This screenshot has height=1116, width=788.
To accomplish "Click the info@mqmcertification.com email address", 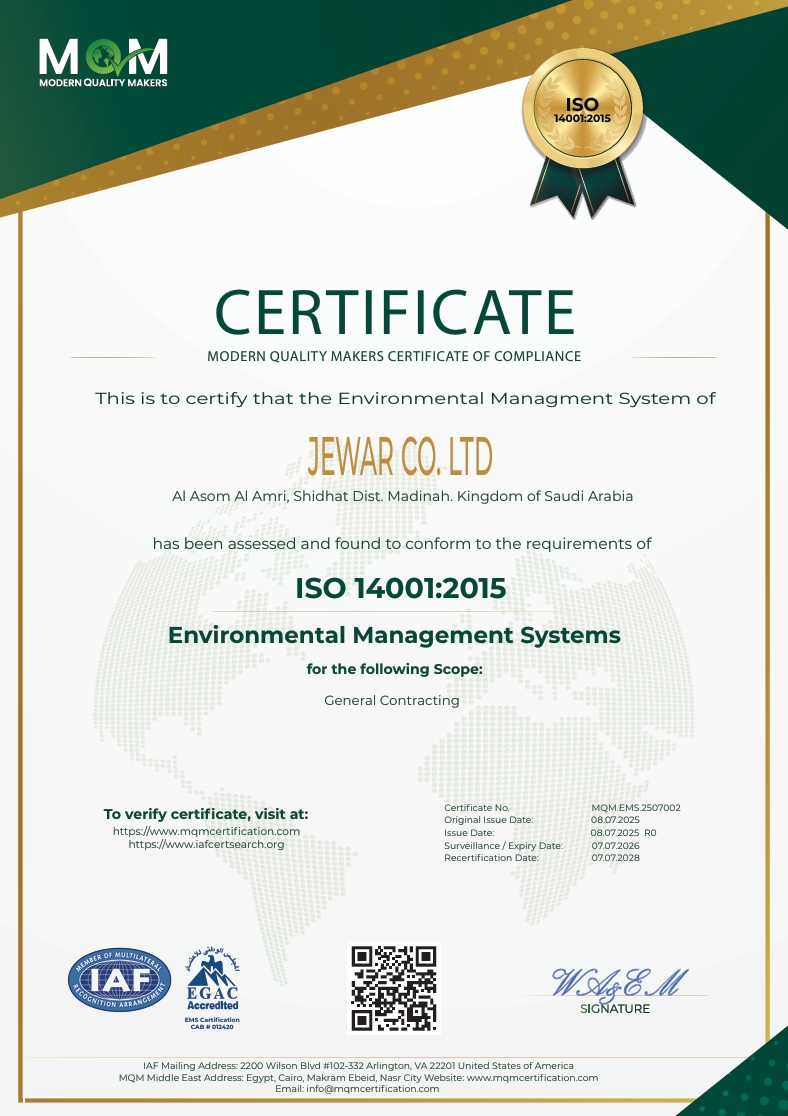I will click(373, 1089).
